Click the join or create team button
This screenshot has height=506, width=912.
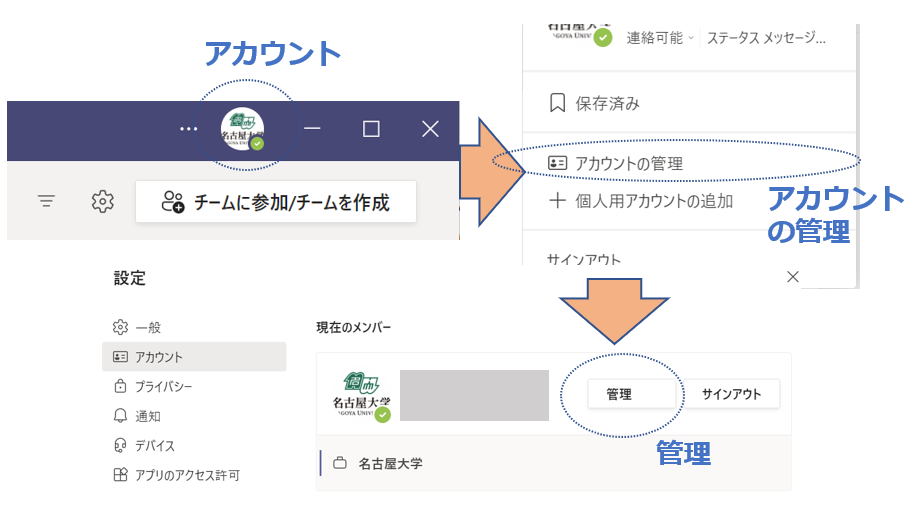pos(262,202)
